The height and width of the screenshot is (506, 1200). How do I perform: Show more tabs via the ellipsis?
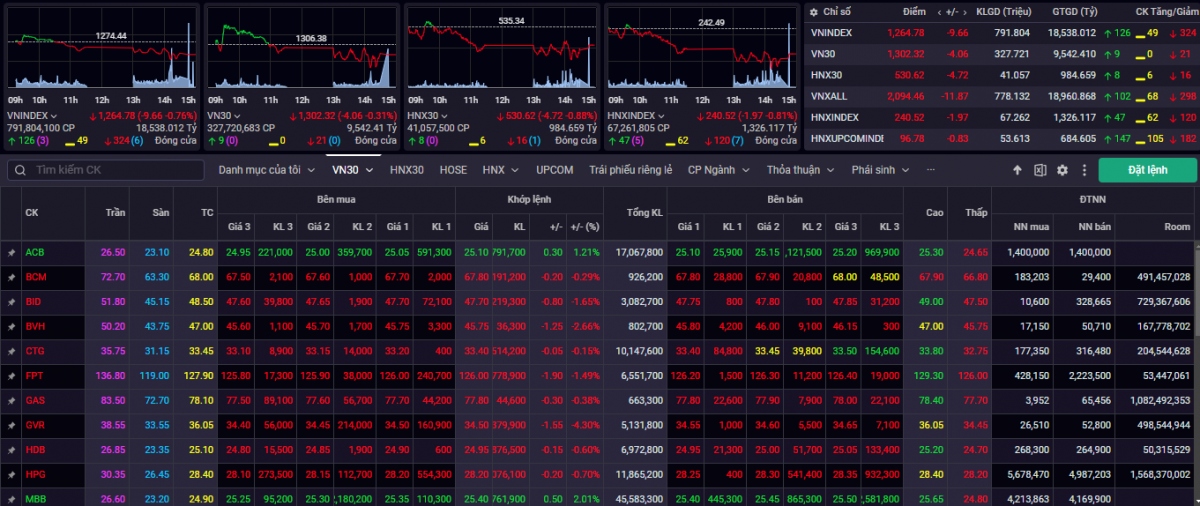coord(931,170)
